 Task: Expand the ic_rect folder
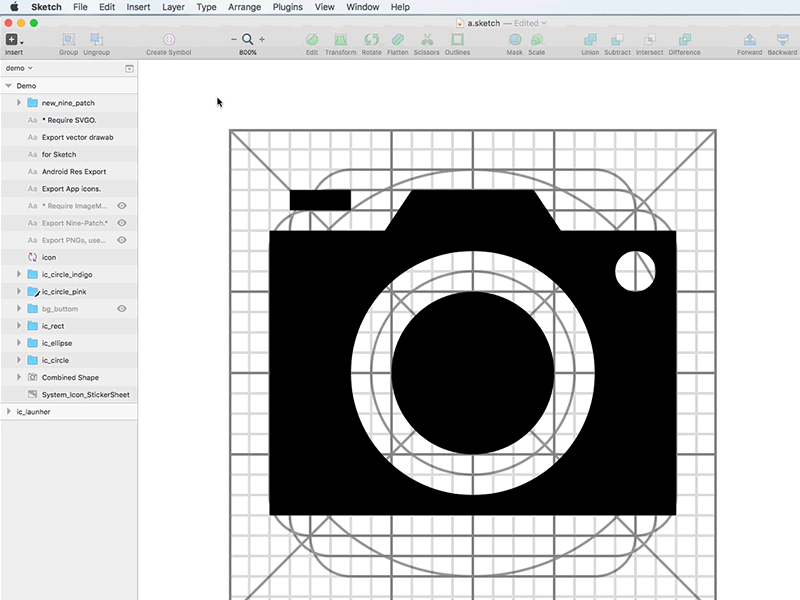click(x=19, y=326)
